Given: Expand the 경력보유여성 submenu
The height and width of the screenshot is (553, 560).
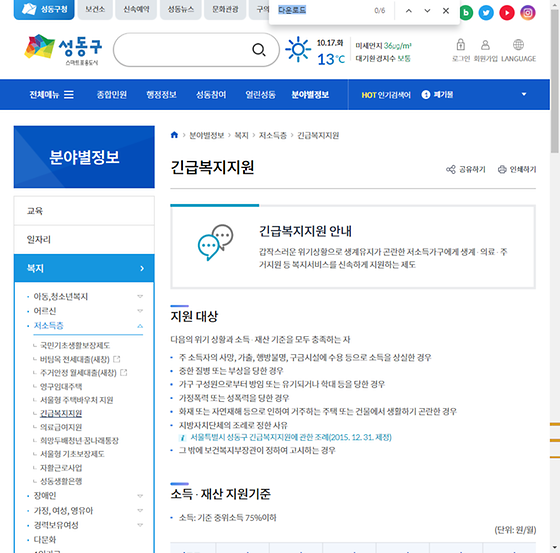Looking at the screenshot, I should 140,525.
